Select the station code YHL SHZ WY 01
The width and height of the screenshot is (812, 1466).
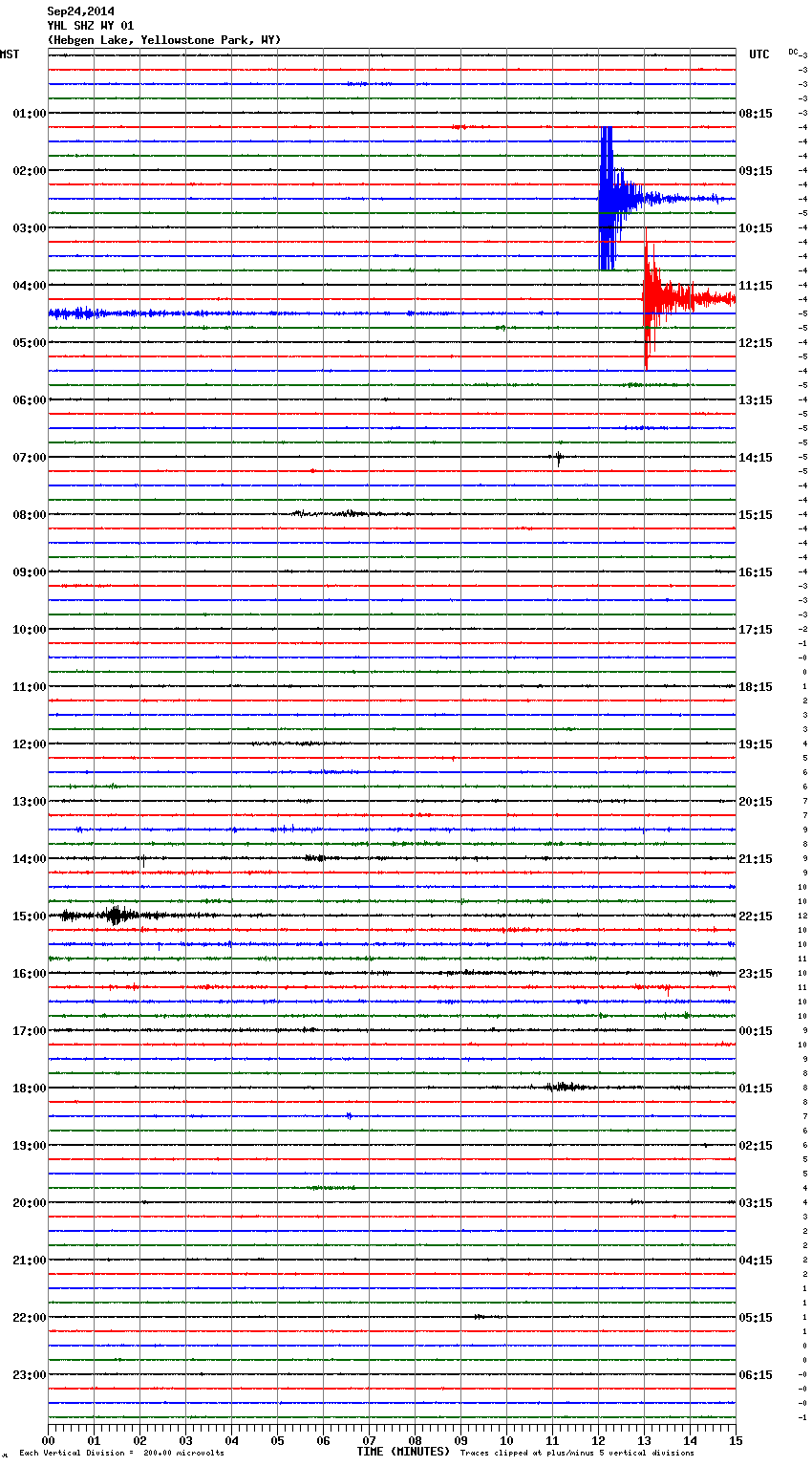click(91, 26)
